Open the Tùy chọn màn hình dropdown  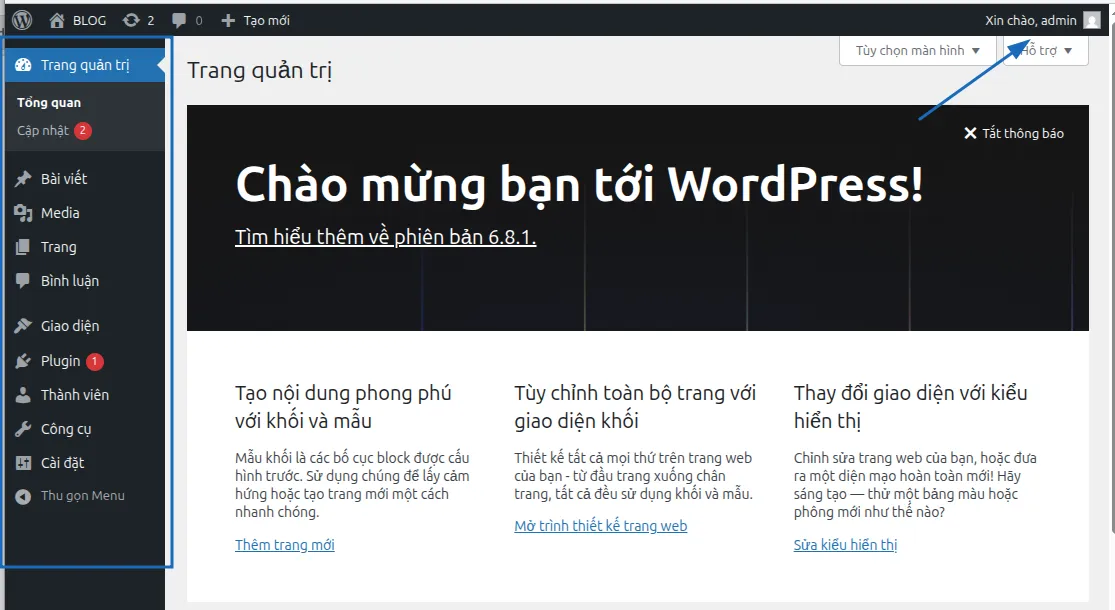[916, 50]
